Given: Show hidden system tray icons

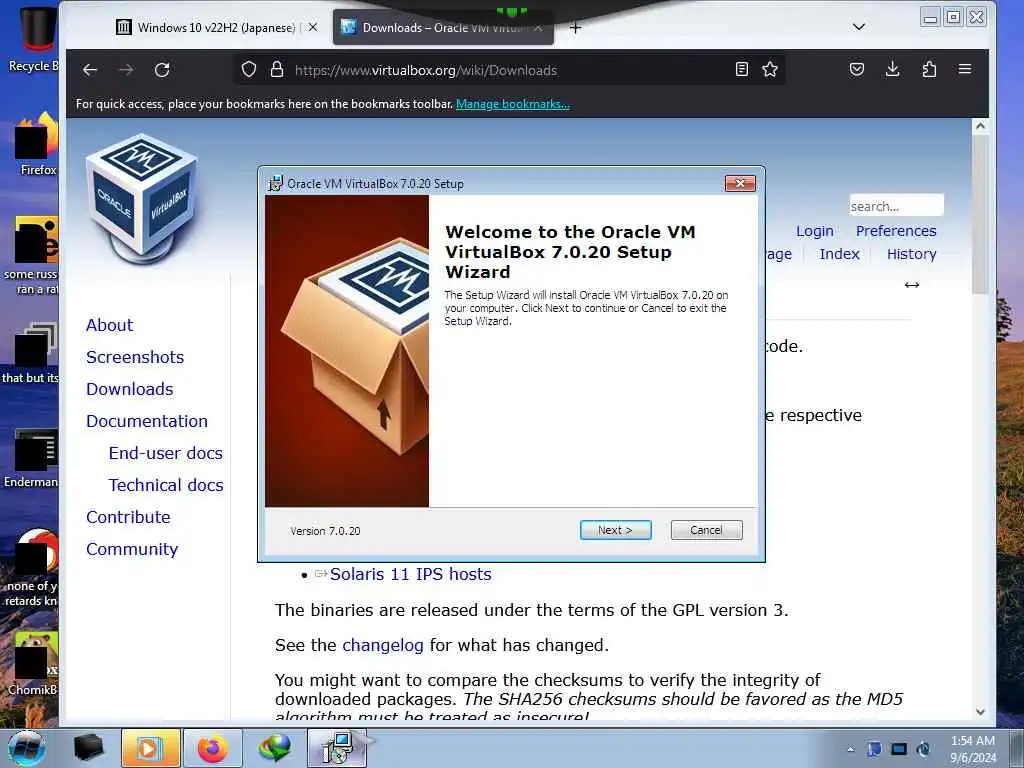Looking at the screenshot, I should tap(850, 749).
